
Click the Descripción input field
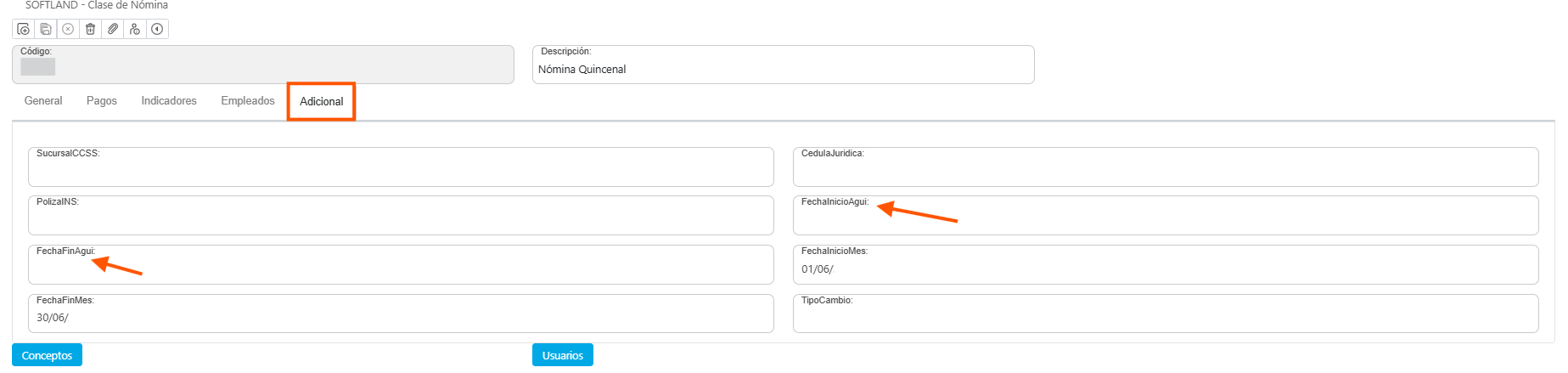[783, 70]
